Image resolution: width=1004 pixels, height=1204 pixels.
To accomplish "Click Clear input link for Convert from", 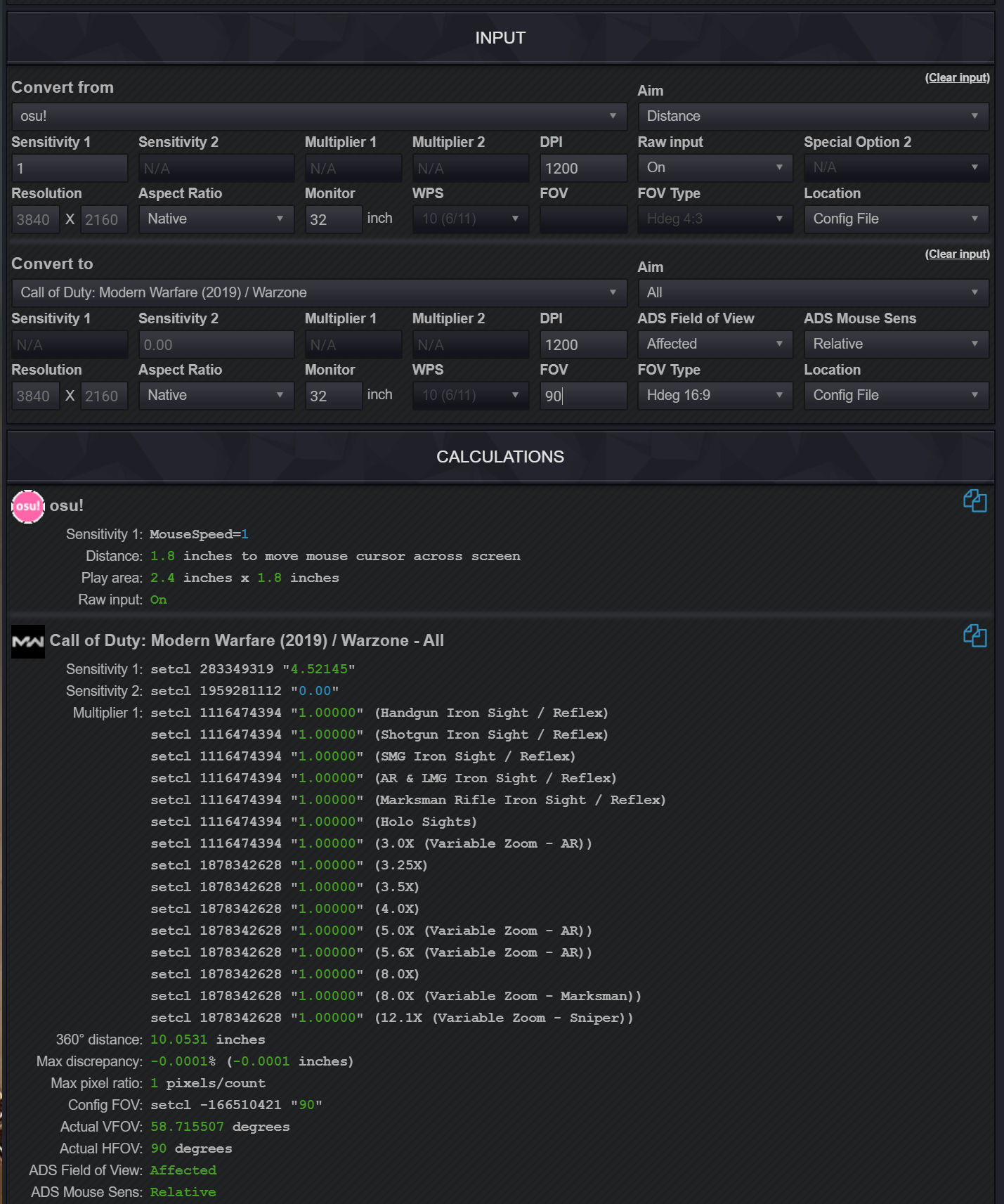I will pyautogui.click(x=957, y=77).
